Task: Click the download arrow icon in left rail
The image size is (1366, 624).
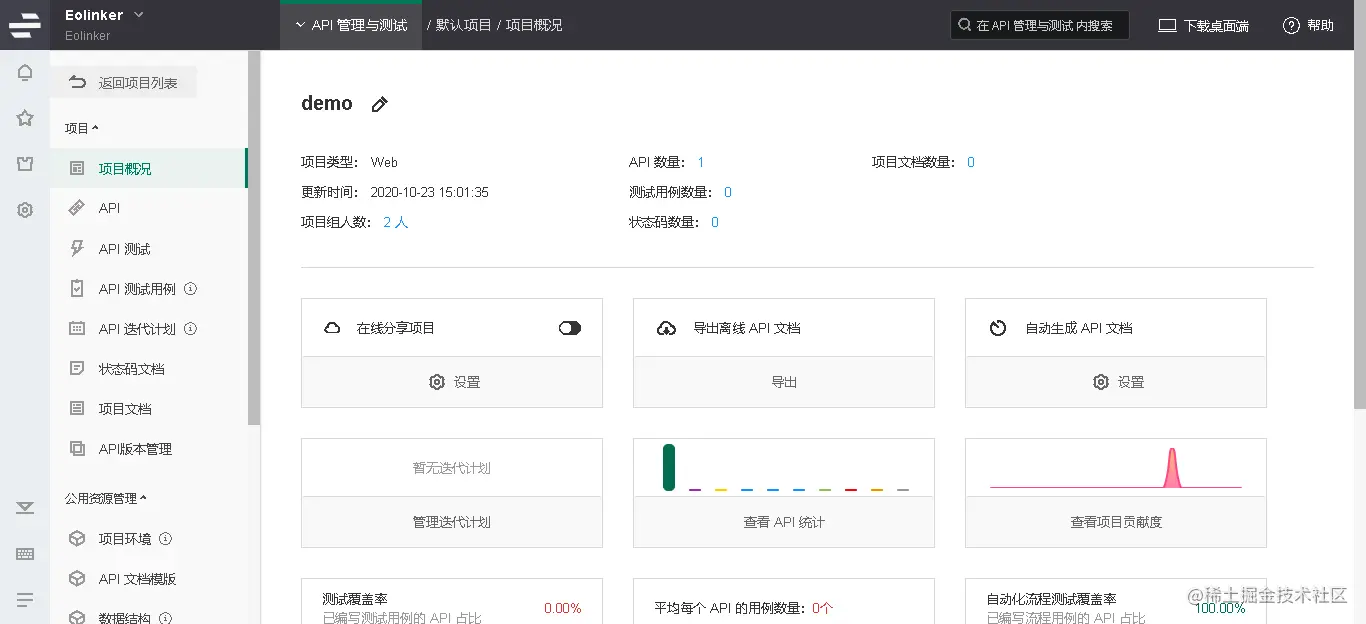Action: click(25, 508)
